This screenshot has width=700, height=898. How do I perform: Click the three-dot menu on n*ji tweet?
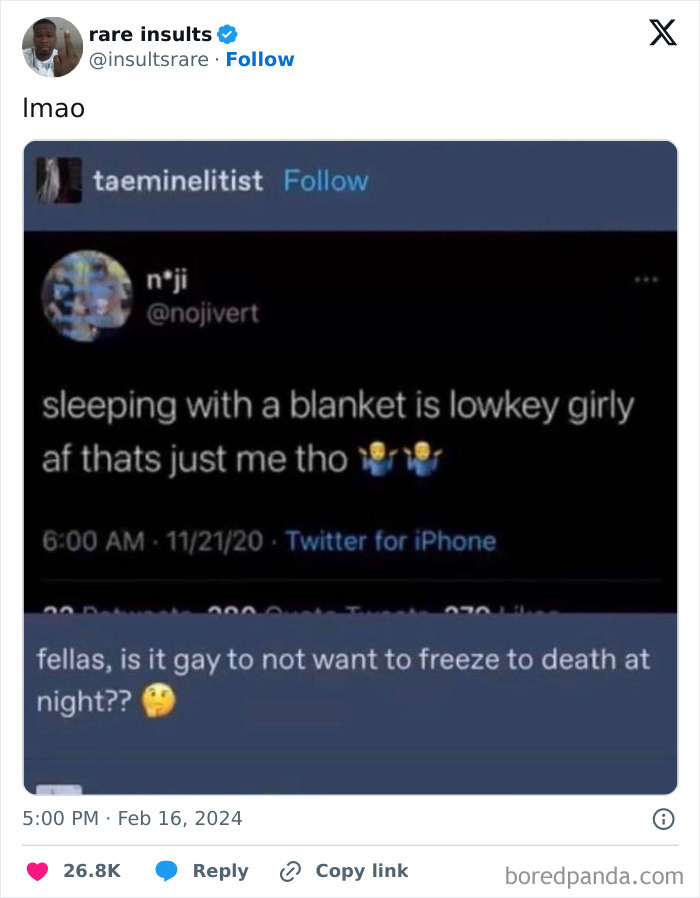pyautogui.click(x=646, y=279)
